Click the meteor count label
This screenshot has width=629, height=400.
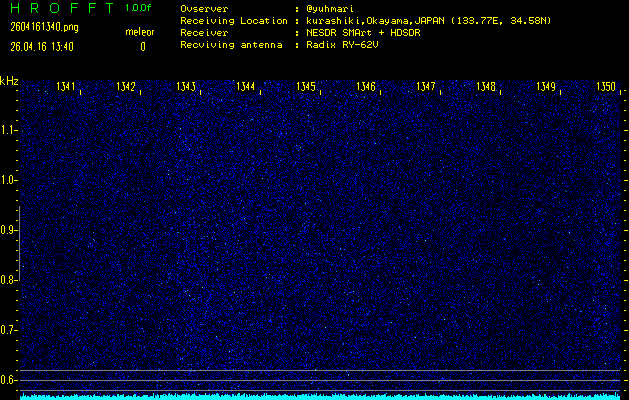140,32
